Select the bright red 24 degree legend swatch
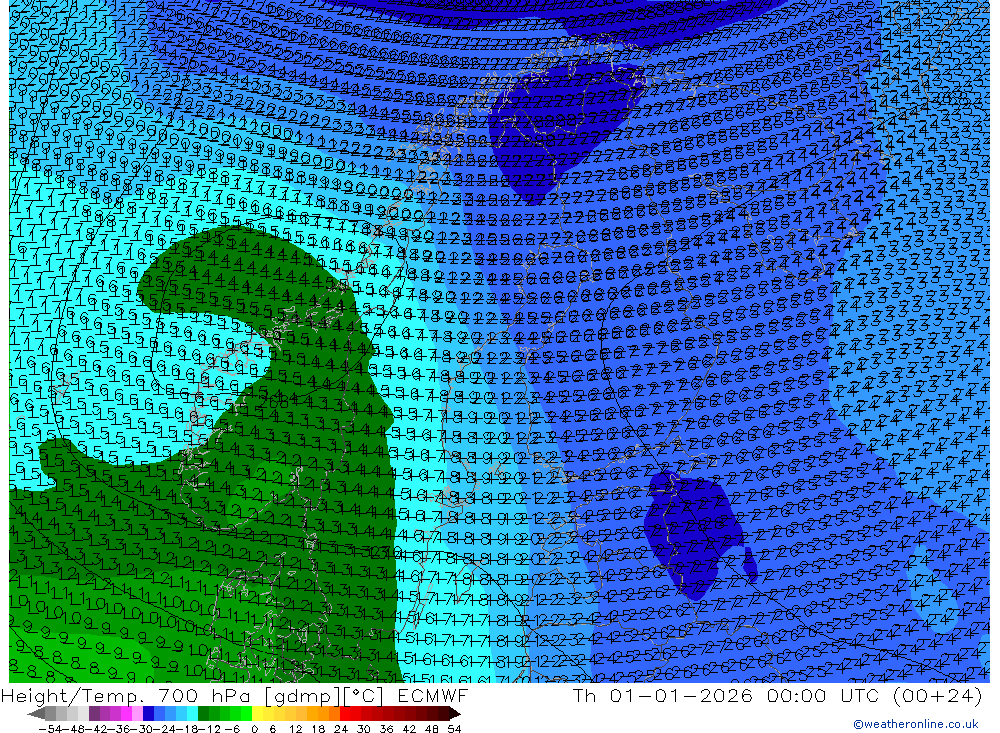1000x733 pixels. click(345, 714)
